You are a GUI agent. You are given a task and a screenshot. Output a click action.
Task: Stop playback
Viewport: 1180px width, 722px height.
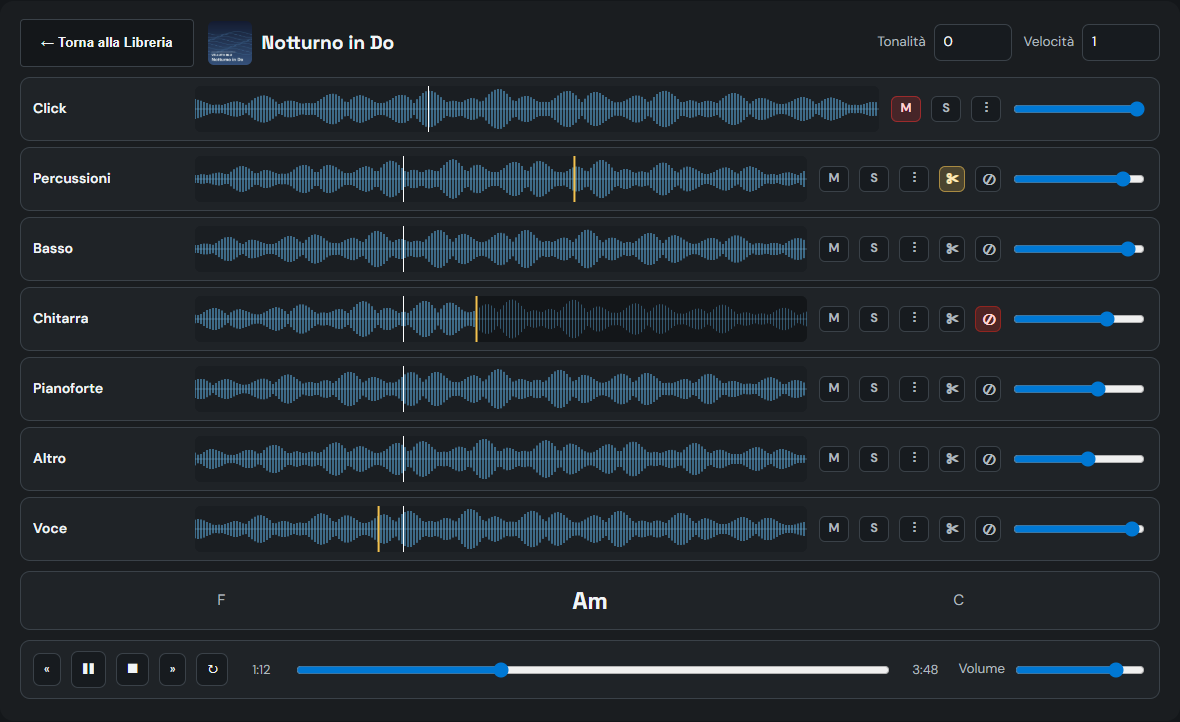click(132, 669)
